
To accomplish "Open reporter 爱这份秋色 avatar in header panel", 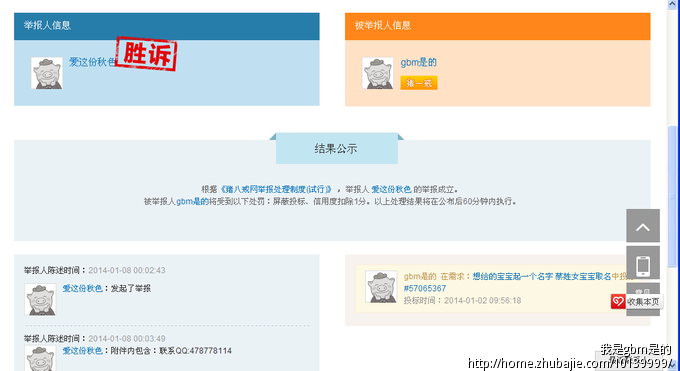I will point(47,73).
